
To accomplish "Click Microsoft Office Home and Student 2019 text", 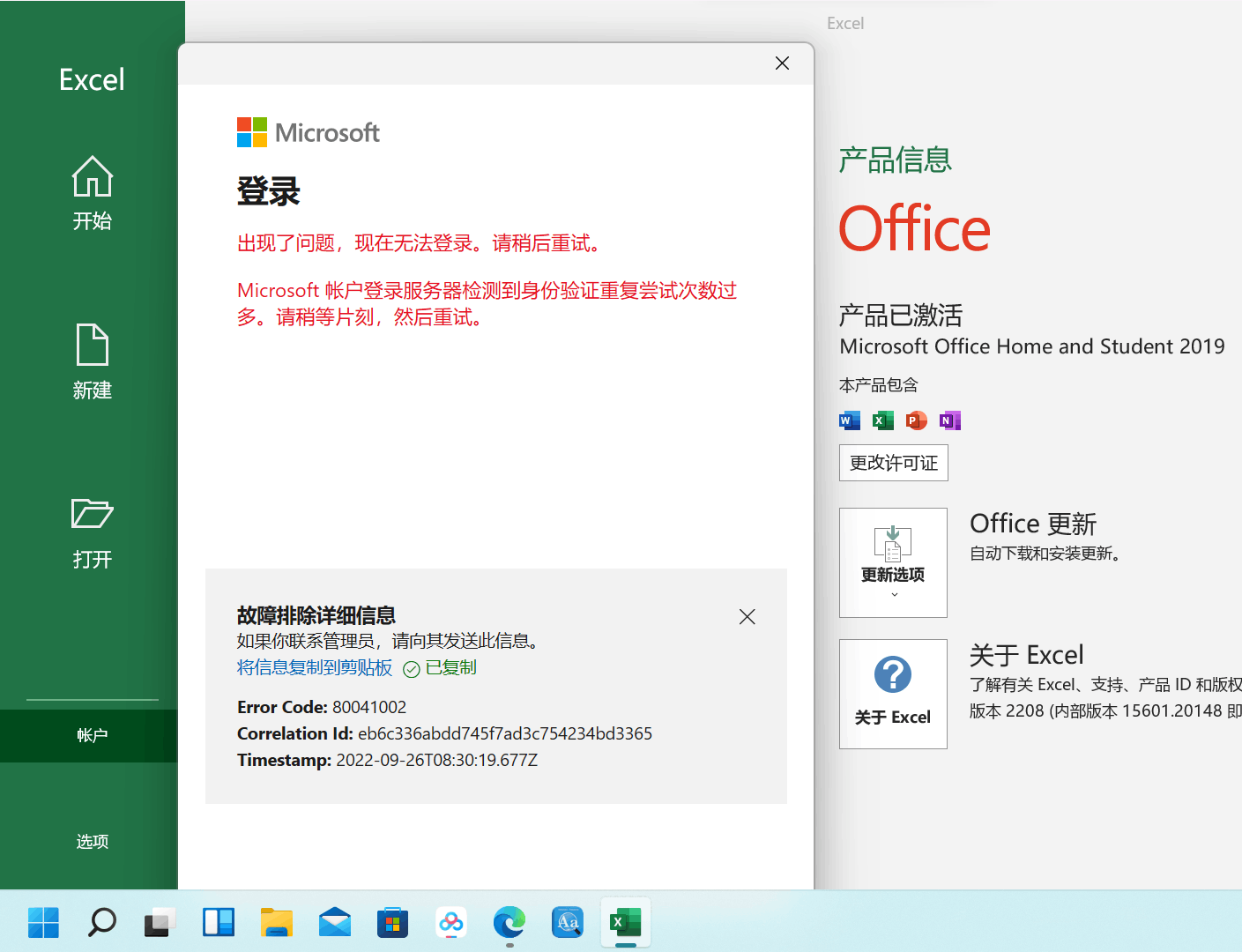I will (1032, 346).
